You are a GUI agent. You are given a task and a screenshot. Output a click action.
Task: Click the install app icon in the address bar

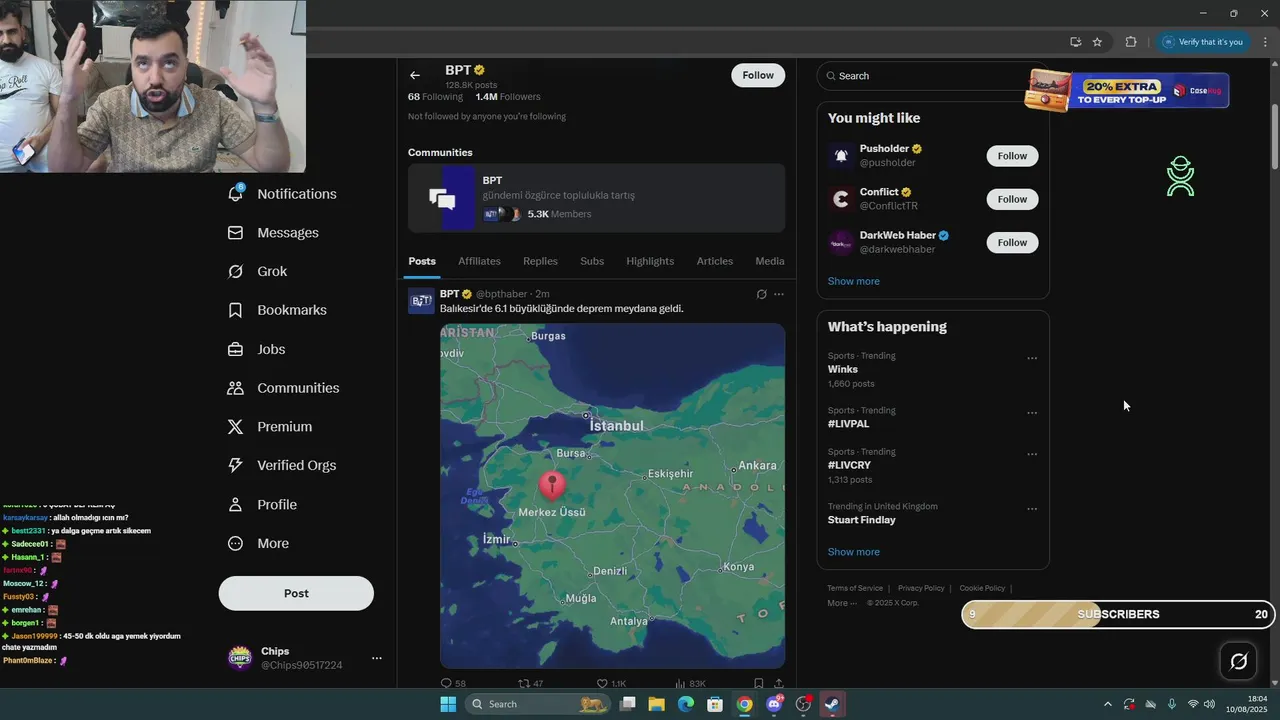tap(1075, 42)
